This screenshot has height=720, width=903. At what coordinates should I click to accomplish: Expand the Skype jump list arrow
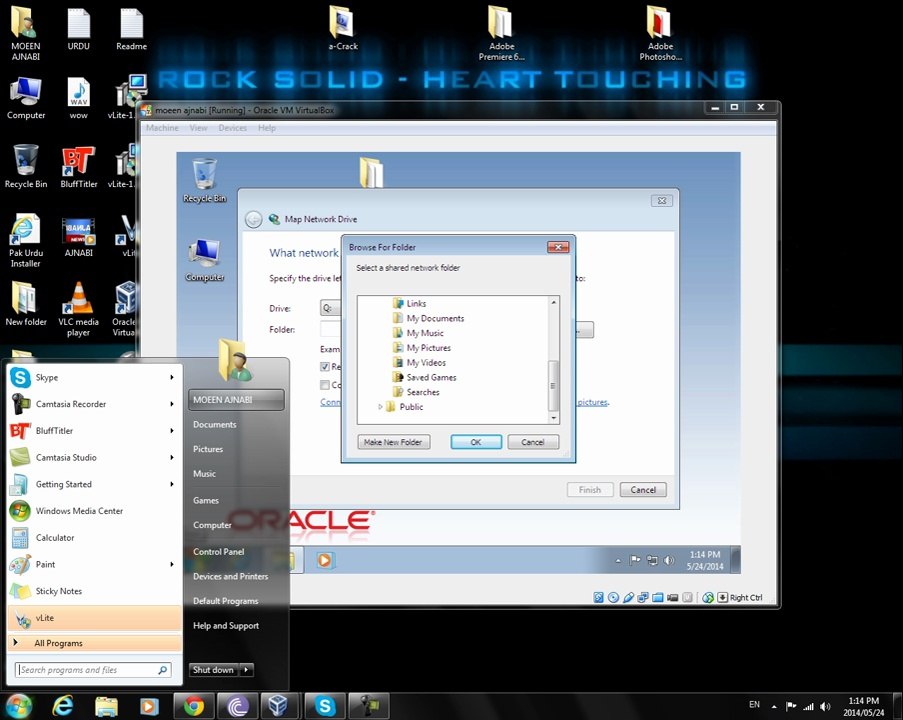(x=172, y=377)
